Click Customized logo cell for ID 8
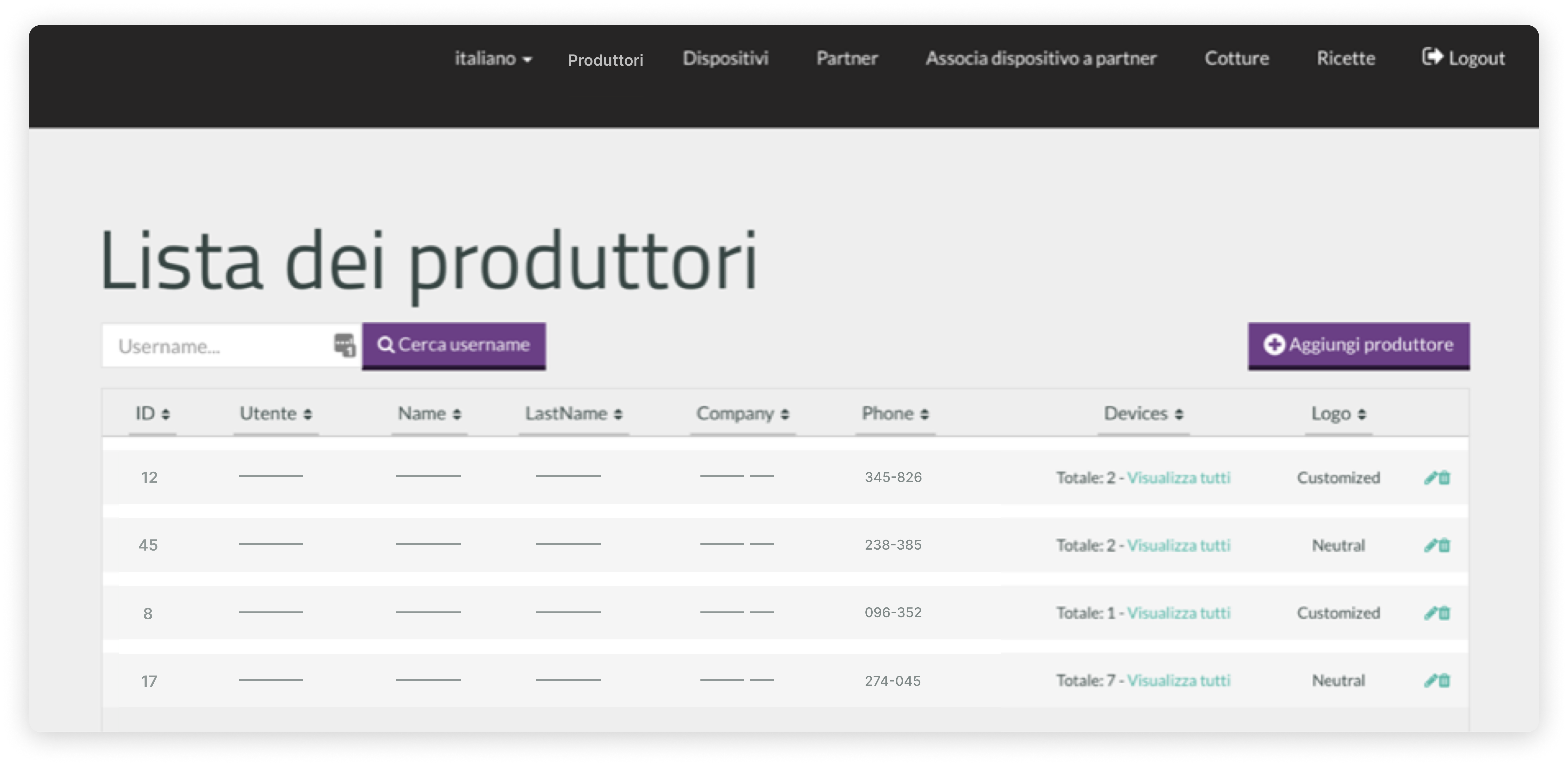The image size is (1568, 765). click(x=1339, y=613)
